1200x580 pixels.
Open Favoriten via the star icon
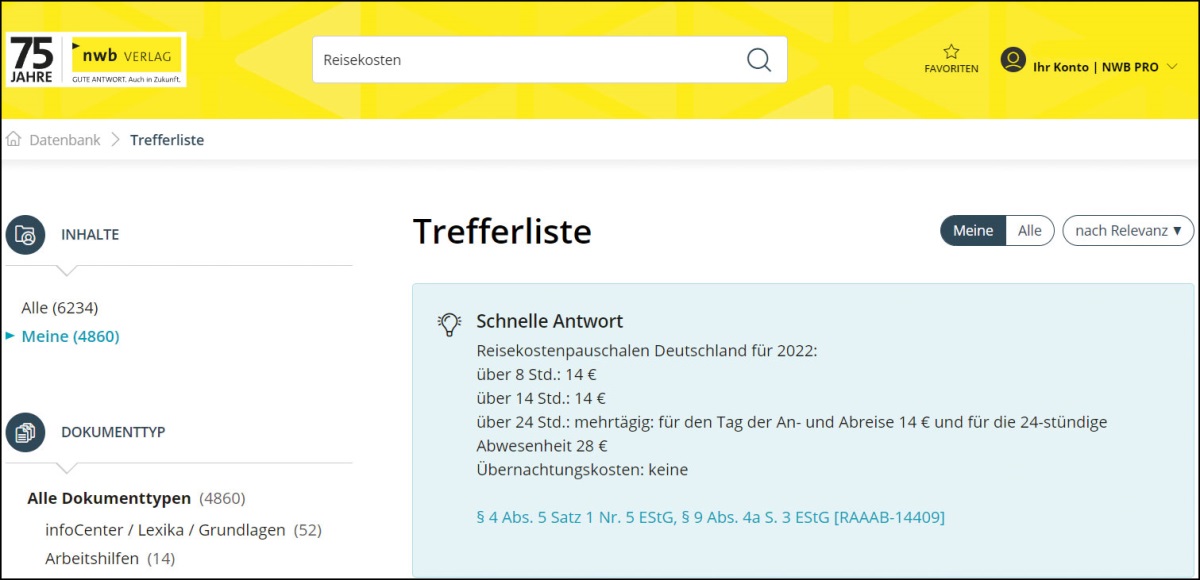click(x=951, y=52)
